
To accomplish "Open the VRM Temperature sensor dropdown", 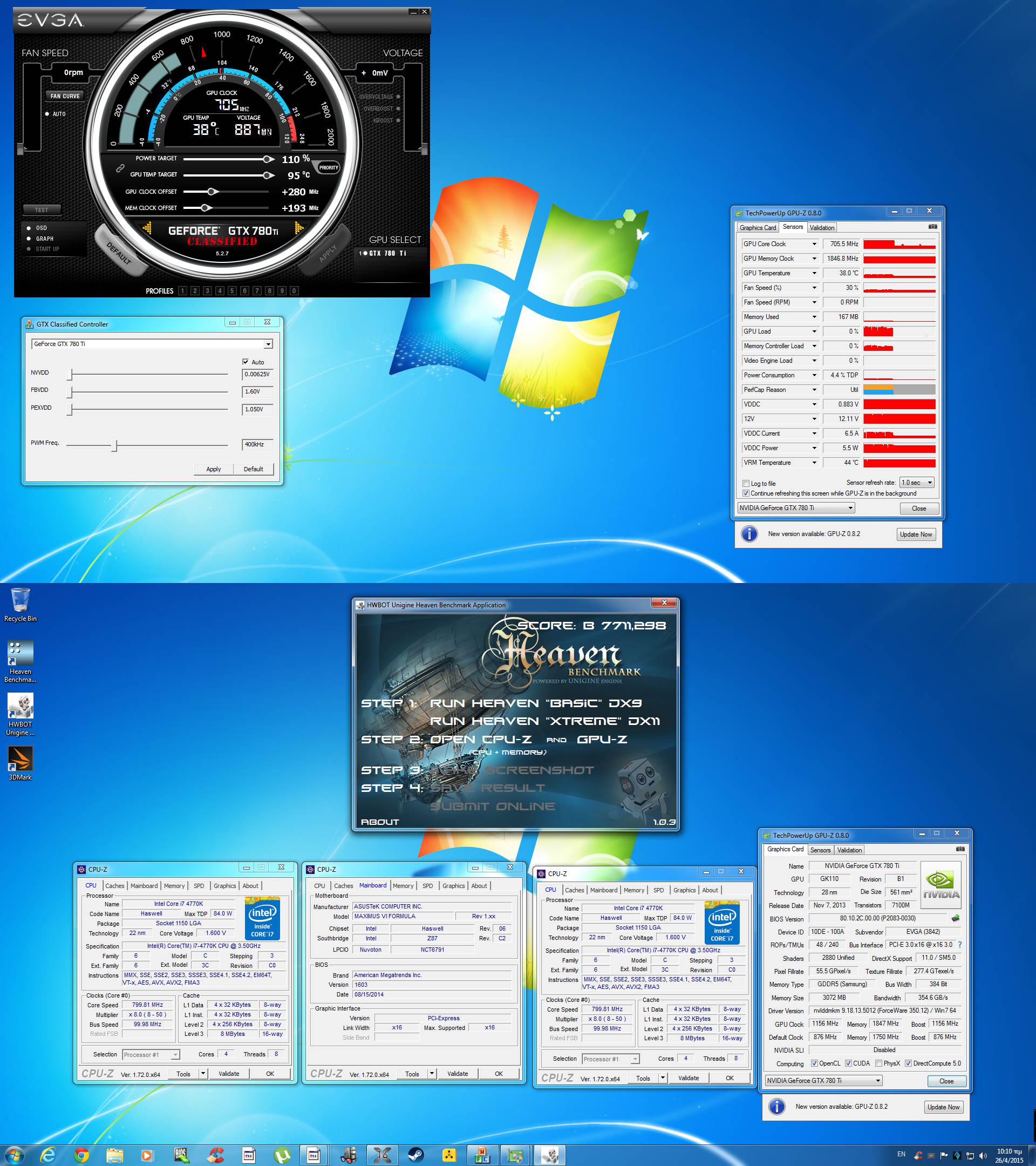I will pos(814,463).
